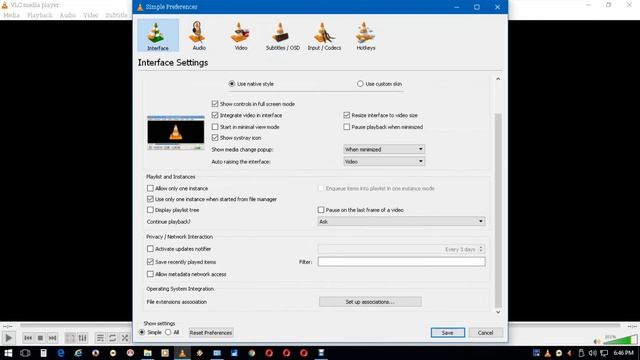Open the Audio menu in VLC menu bar
Viewport: 640px width, 360px height.
pyautogui.click(x=68, y=15)
